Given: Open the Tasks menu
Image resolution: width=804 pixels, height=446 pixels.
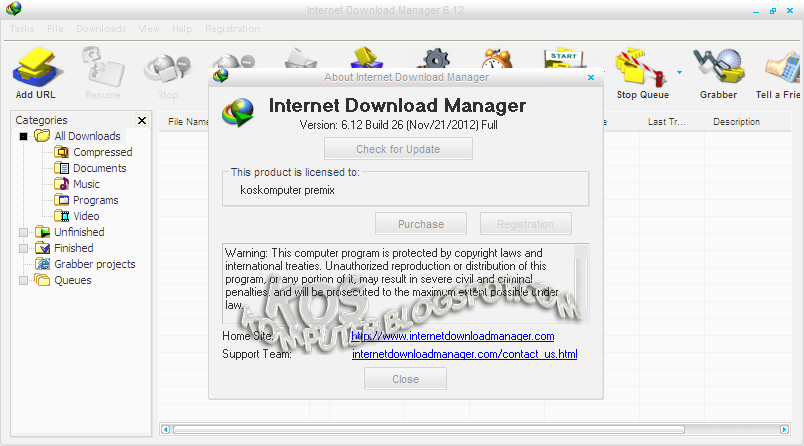Looking at the screenshot, I should pyautogui.click(x=22, y=29).
